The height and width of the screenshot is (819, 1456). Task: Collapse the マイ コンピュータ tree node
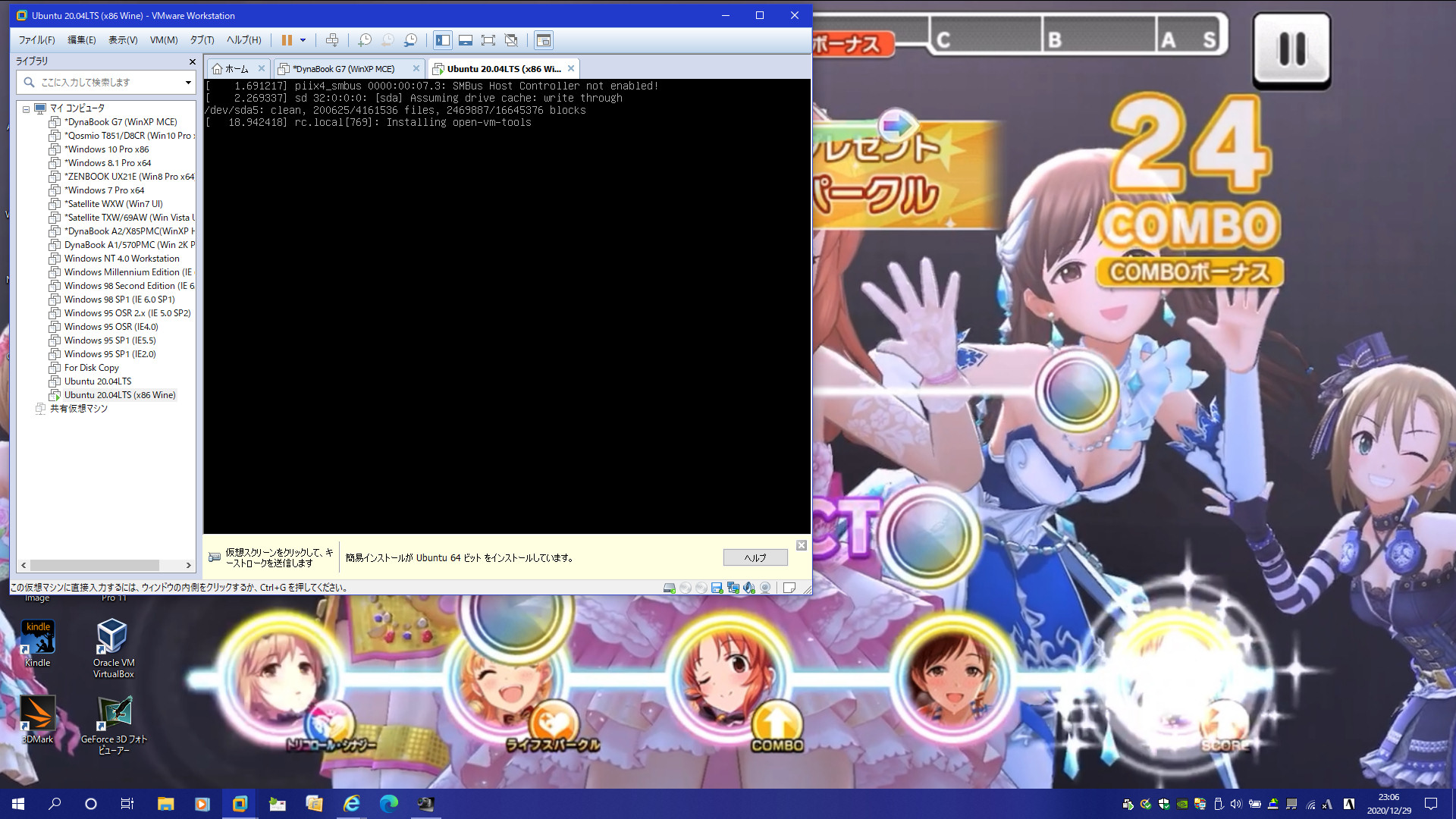[26, 108]
